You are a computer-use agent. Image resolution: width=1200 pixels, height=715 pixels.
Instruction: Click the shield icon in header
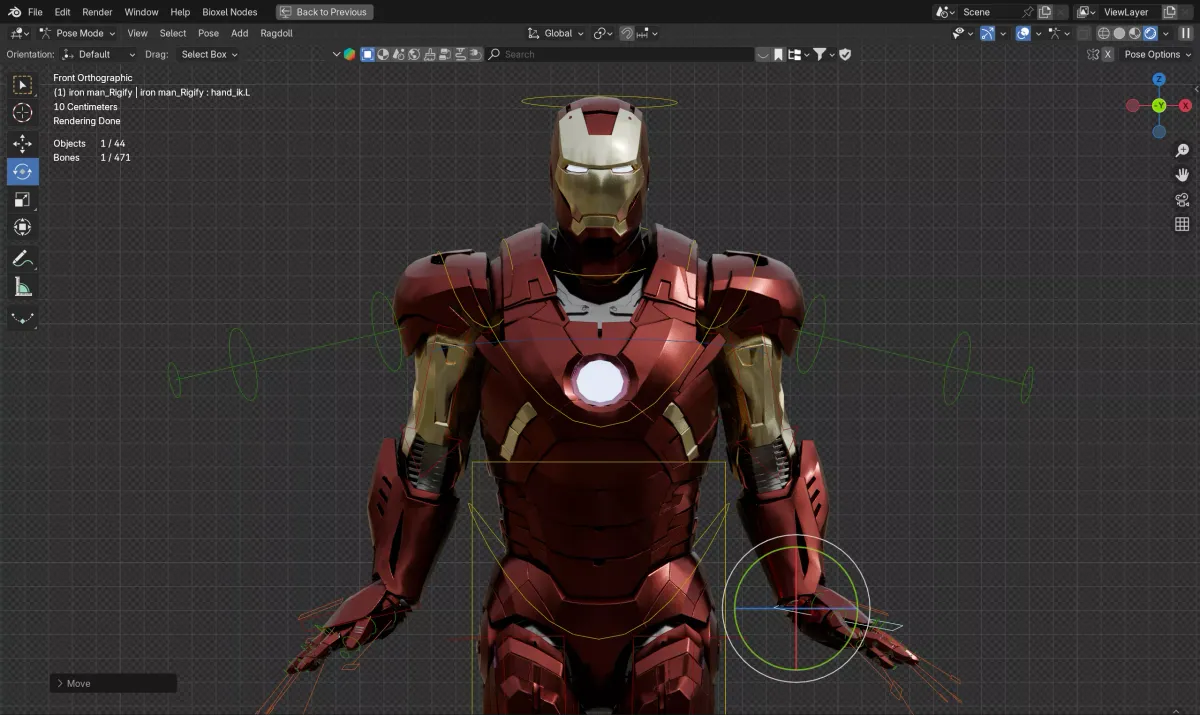click(845, 54)
